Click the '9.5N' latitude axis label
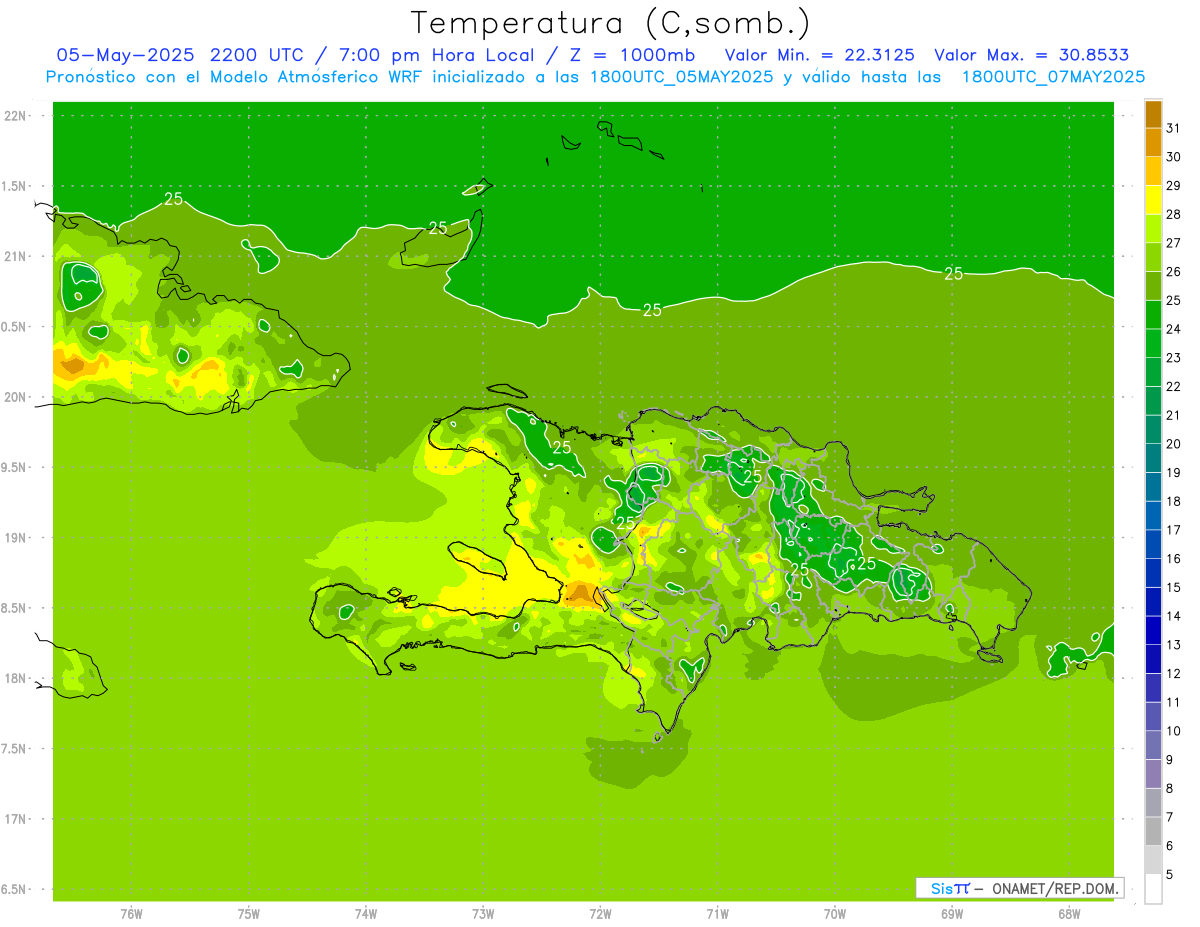 click(x=14, y=467)
